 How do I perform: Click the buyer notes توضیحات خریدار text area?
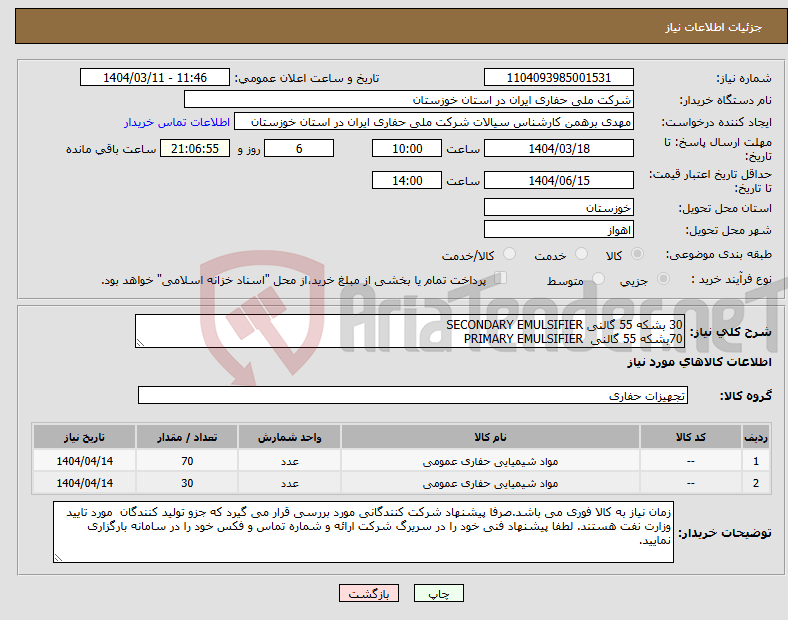[364, 532]
